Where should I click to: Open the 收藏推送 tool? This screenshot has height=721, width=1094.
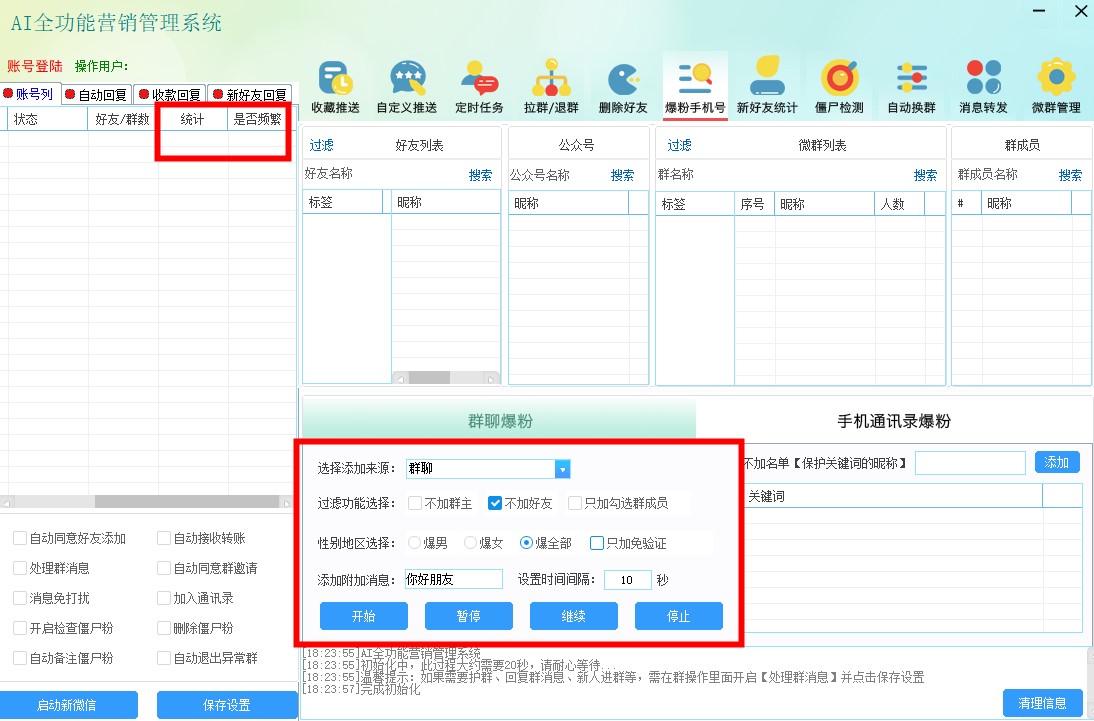pos(336,87)
